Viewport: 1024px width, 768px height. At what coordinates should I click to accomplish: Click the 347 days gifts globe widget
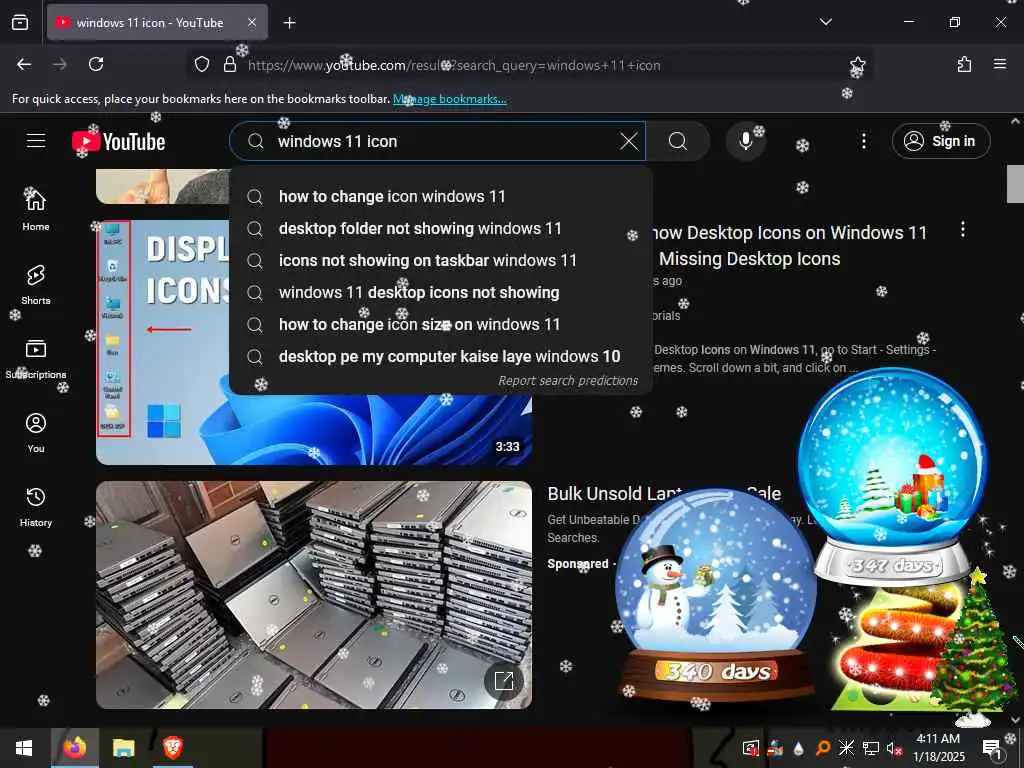(893, 476)
